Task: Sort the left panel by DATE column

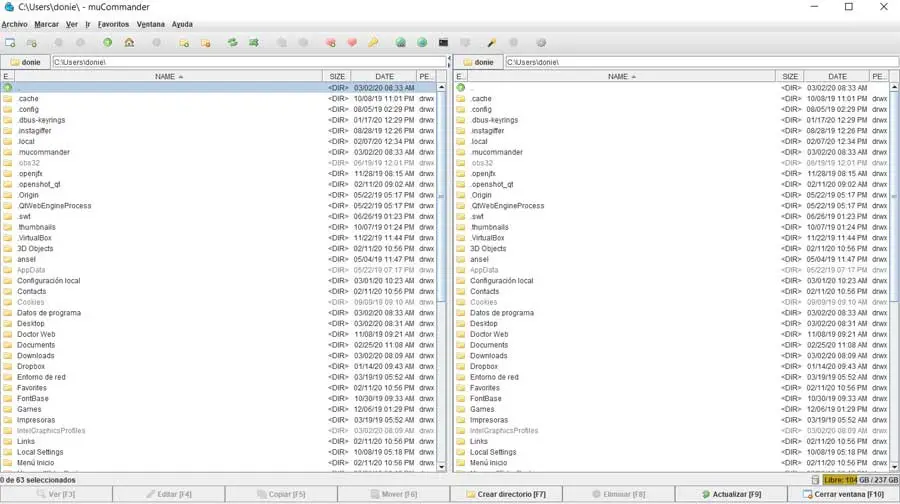Action: tap(384, 76)
